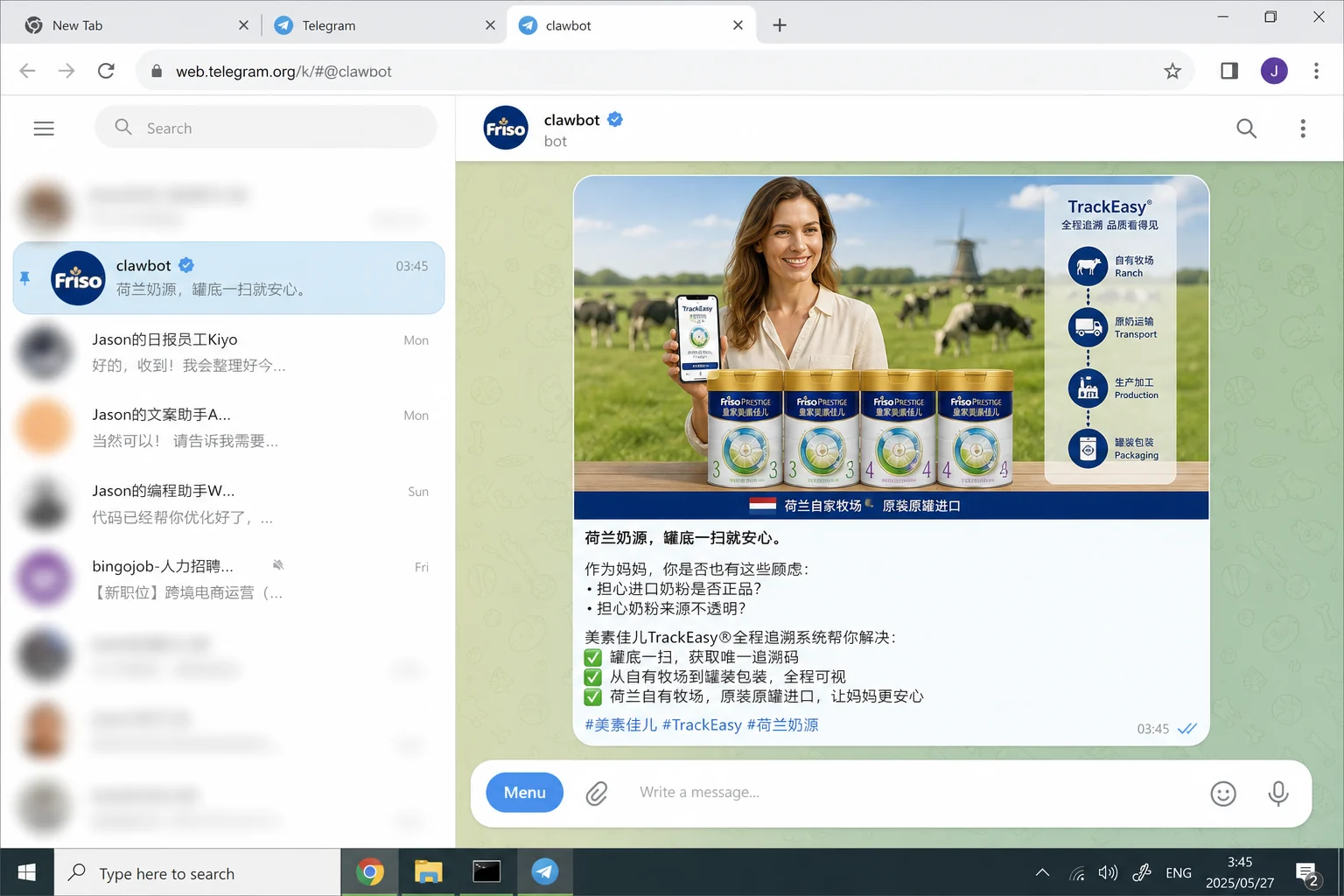1344x896 pixels.
Task: Click the muted icon on bingojob chat
Action: pos(278,565)
